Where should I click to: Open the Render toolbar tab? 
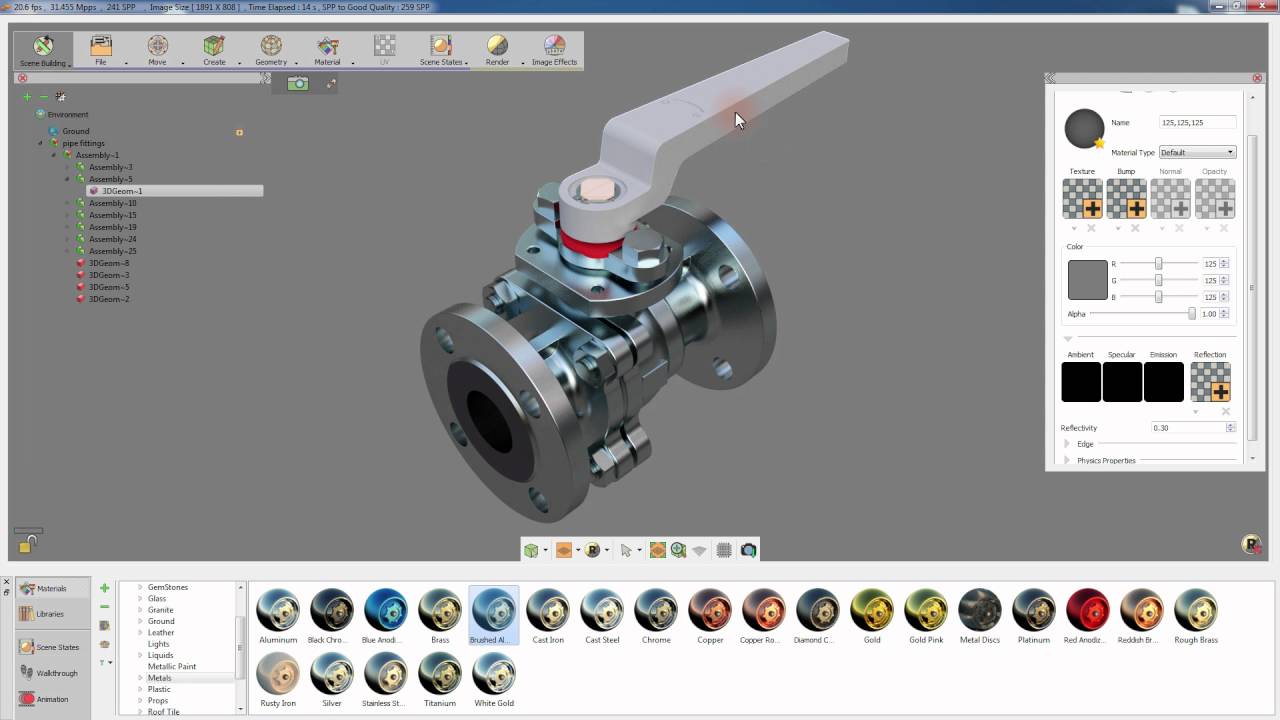tap(497, 50)
